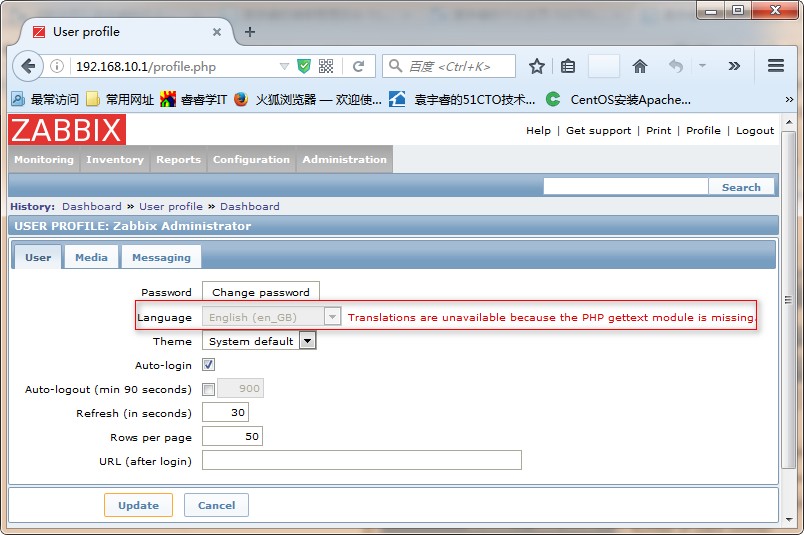Show bookmarks list icon
Image resolution: width=804 pixels, height=535 pixels.
568,66
